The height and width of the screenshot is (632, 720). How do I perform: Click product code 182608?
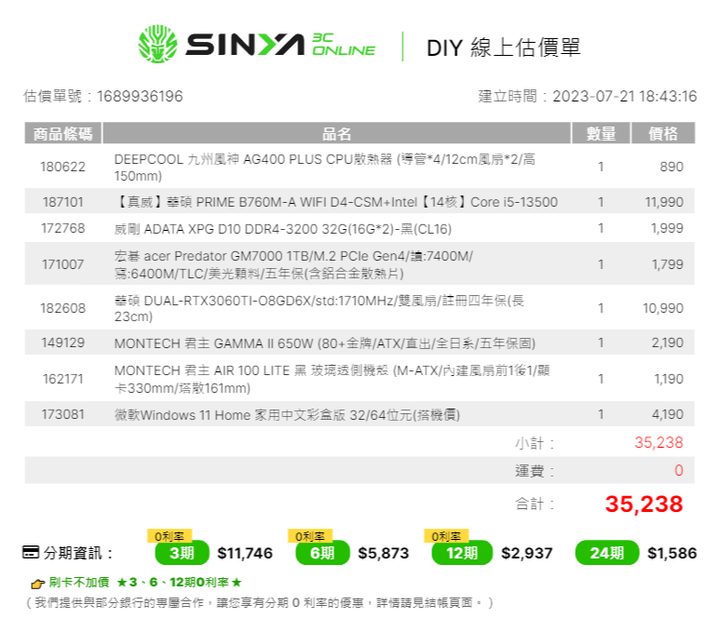pos(63,308)
